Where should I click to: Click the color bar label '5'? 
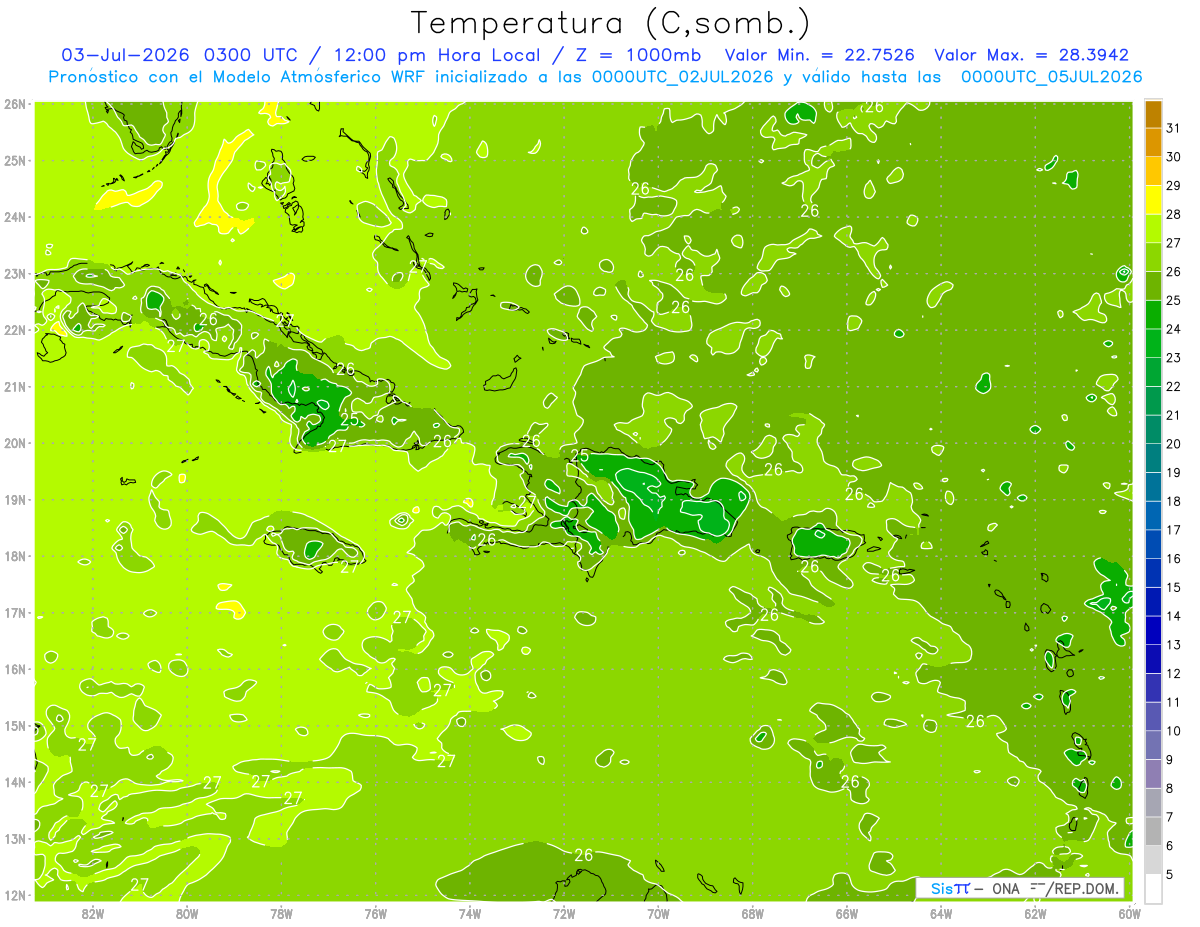click(x=1170, y=875)
